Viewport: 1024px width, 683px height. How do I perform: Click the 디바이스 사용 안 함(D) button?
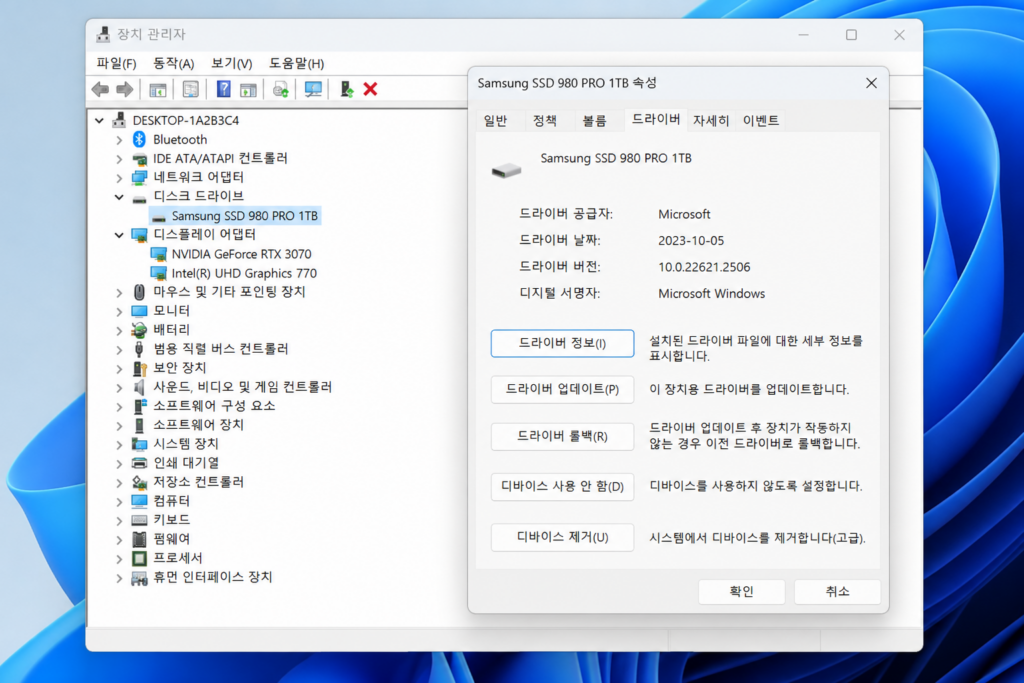click(562, 486)
